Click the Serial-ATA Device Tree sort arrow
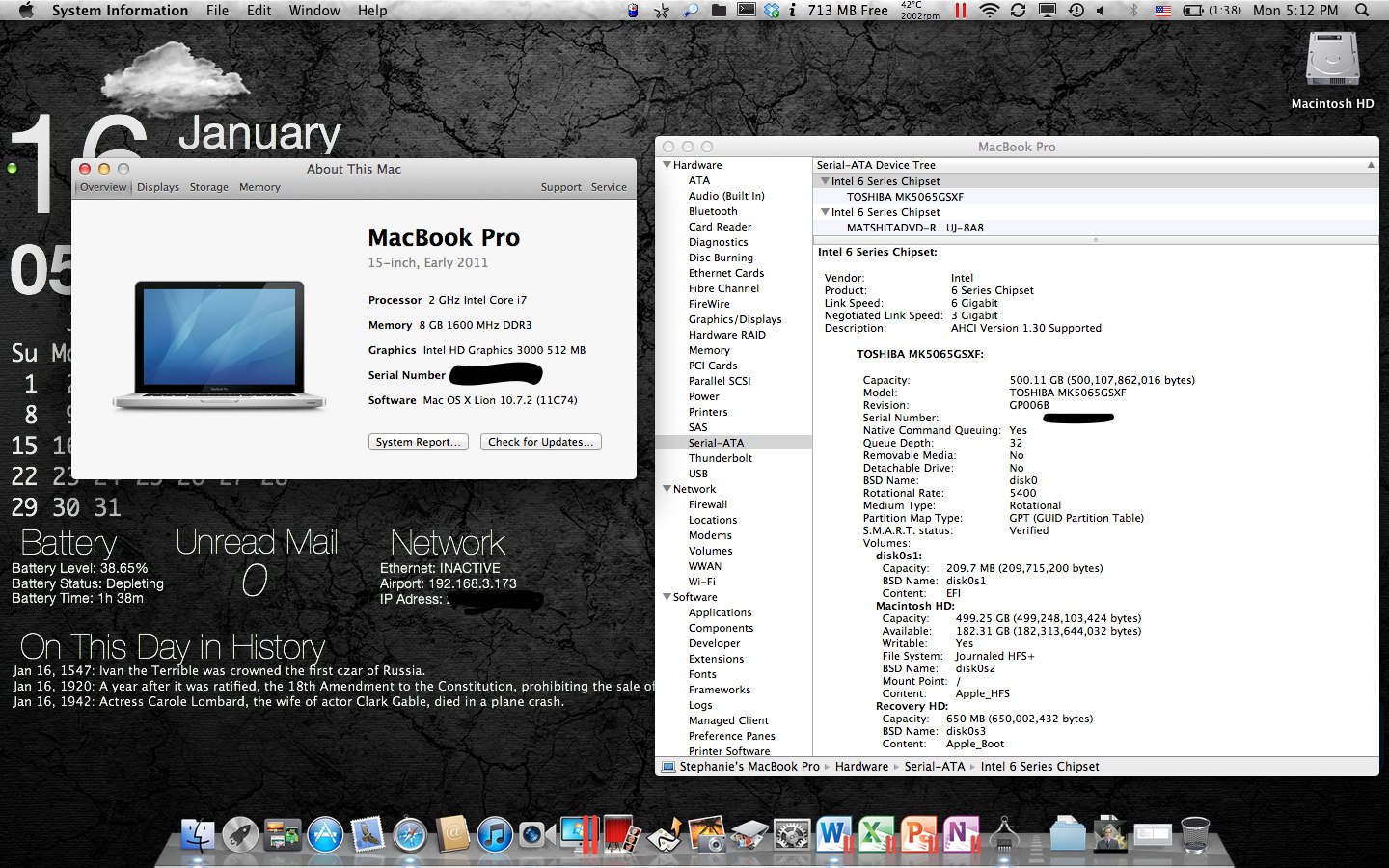The height and width of the screenshot is (868, 1389). 1371,165
